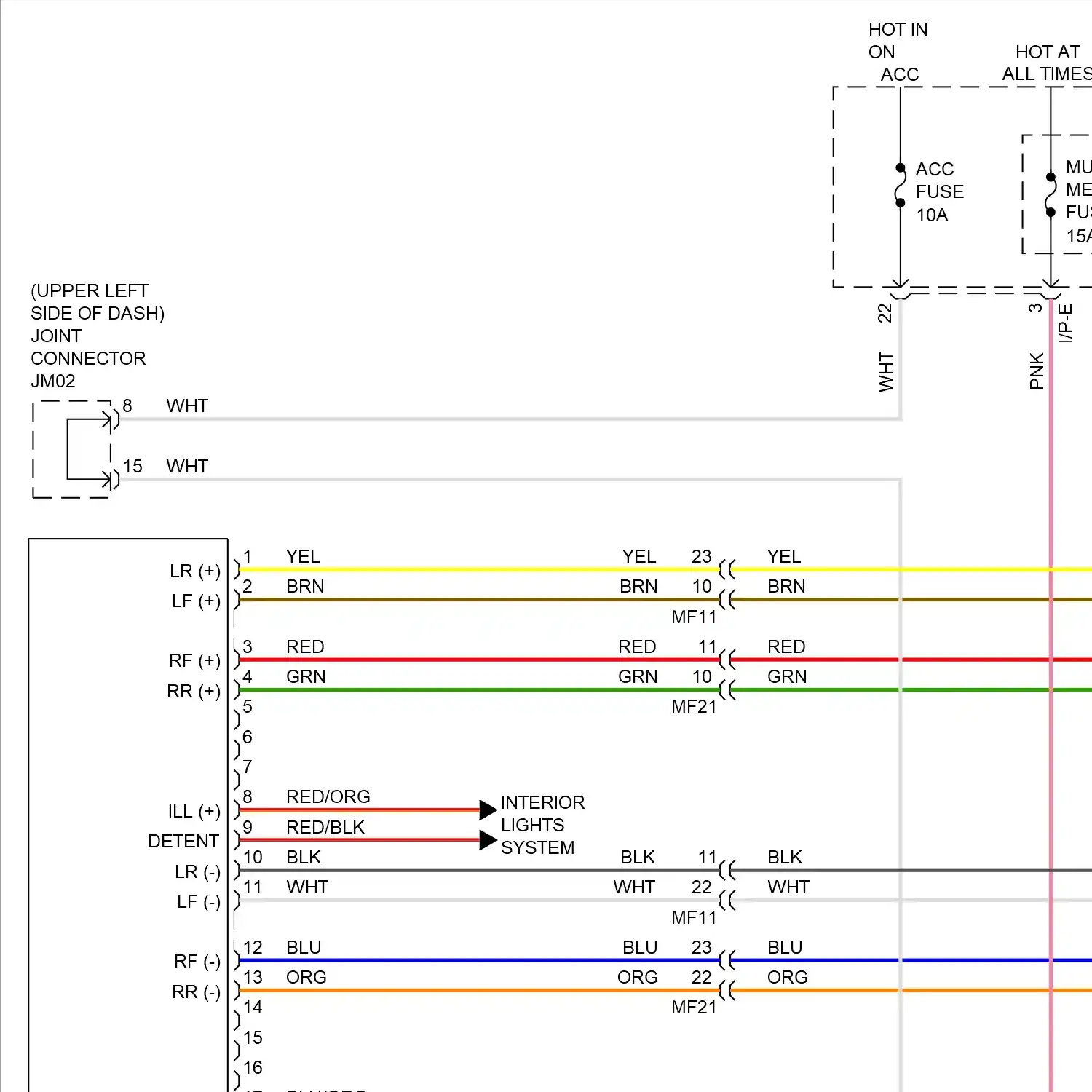Click the HOT AT ALL TIMES heading
Image resolution: width=1092 pixels, height=1092 pixels.
(x=1047, y=63)
